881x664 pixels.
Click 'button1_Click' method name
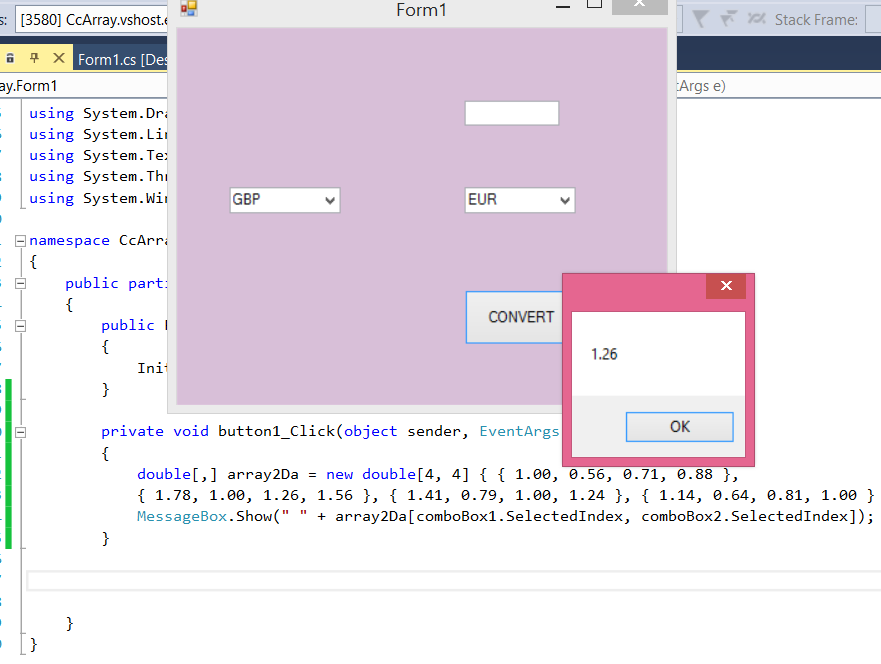coord(276,431)
